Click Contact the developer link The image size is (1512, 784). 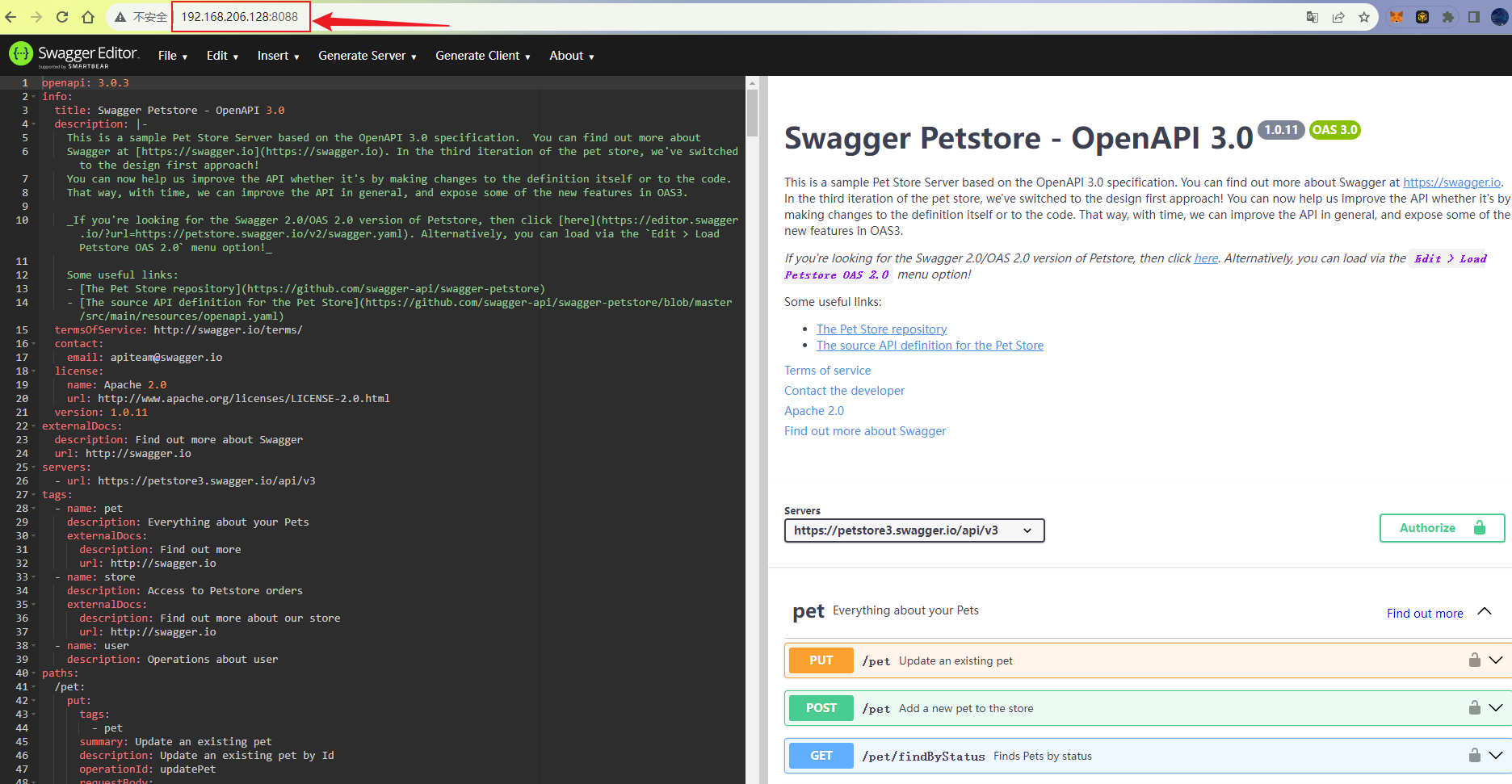[x=844, y=391]
